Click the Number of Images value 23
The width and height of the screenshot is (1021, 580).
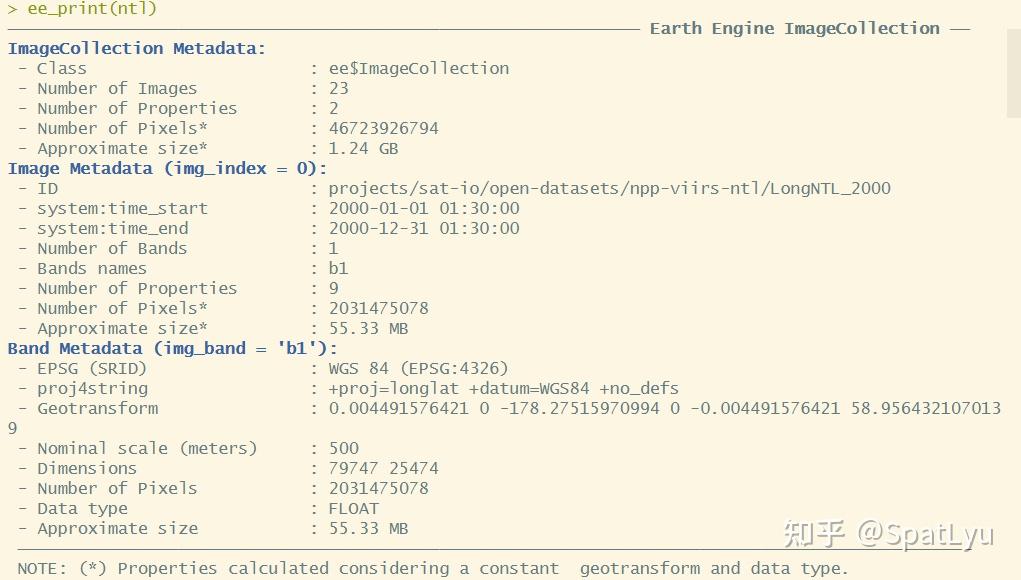[x=338, y=88]
